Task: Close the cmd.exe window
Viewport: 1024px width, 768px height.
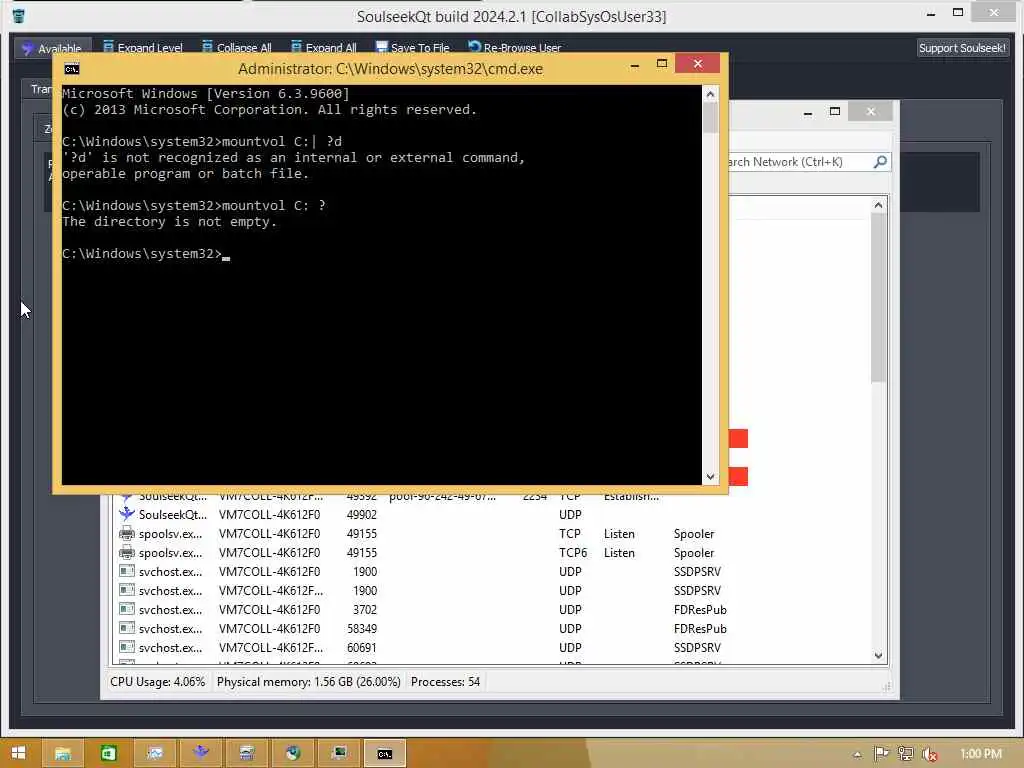Action: pyautogui.click(x=697, y=63)
